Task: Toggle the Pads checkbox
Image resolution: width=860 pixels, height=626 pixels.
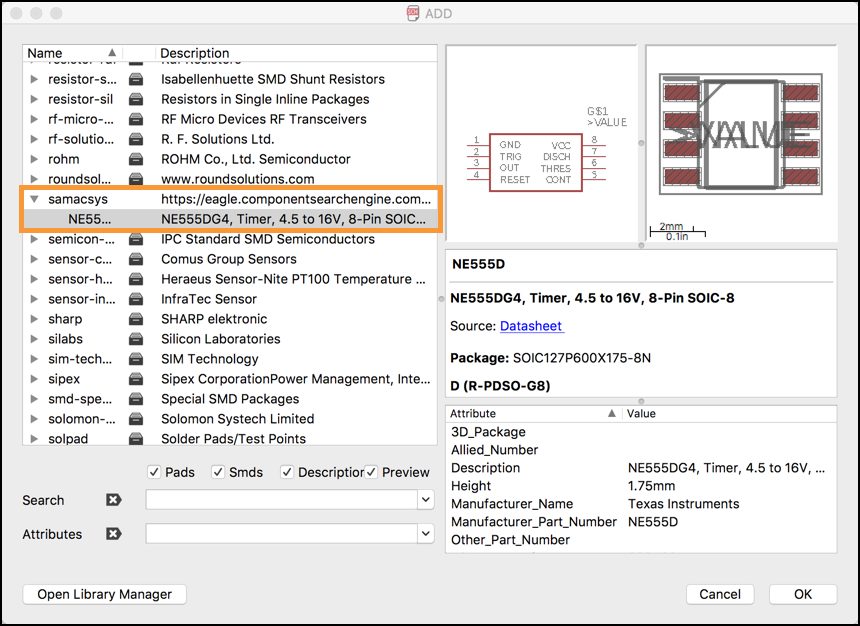Action: 154,472
